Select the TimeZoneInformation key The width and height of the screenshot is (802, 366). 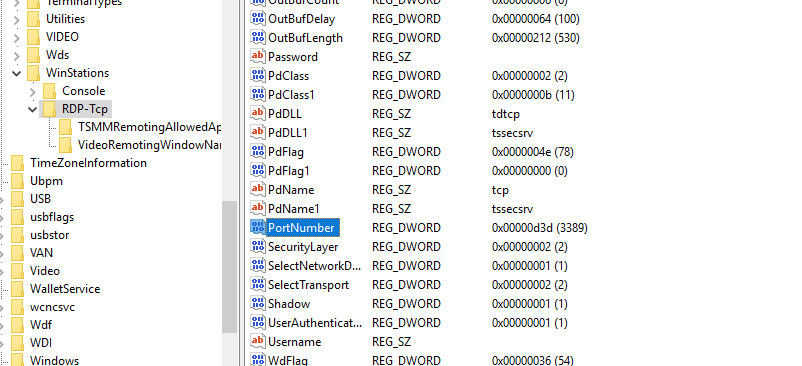[x=88, y=163]
